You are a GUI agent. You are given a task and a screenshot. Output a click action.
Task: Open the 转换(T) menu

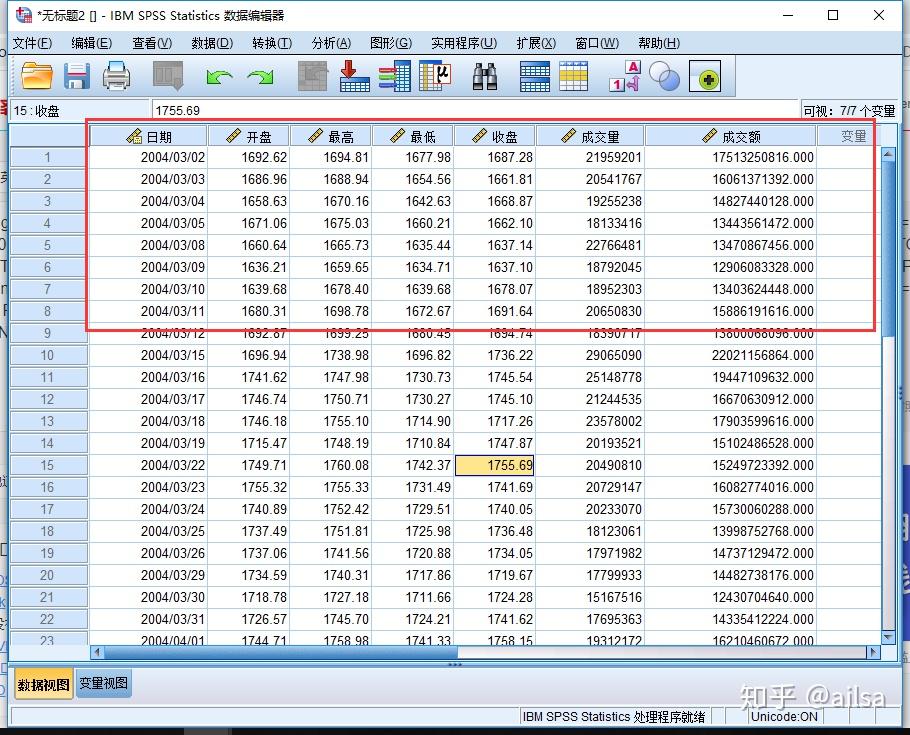271,43
